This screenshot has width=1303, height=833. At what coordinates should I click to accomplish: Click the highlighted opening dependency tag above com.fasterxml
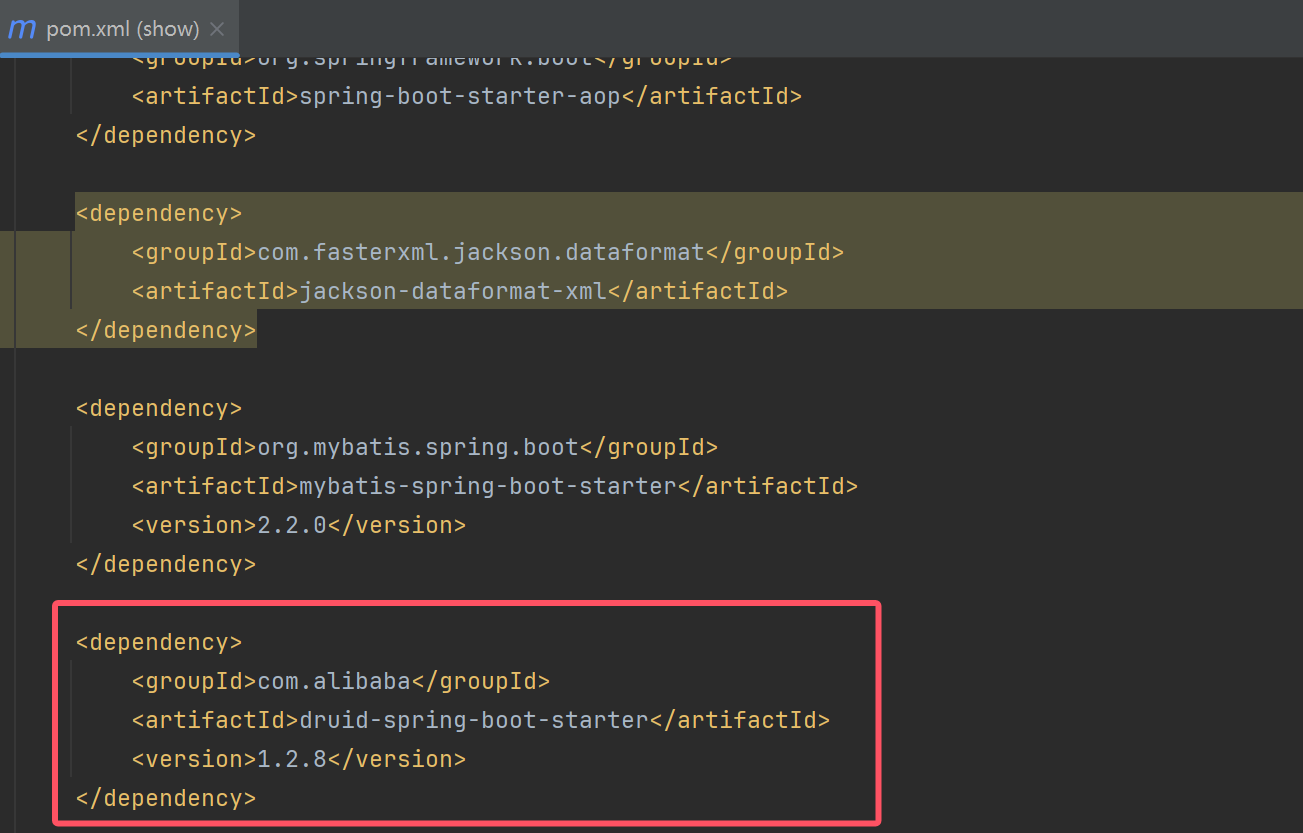tap(159, 213)
